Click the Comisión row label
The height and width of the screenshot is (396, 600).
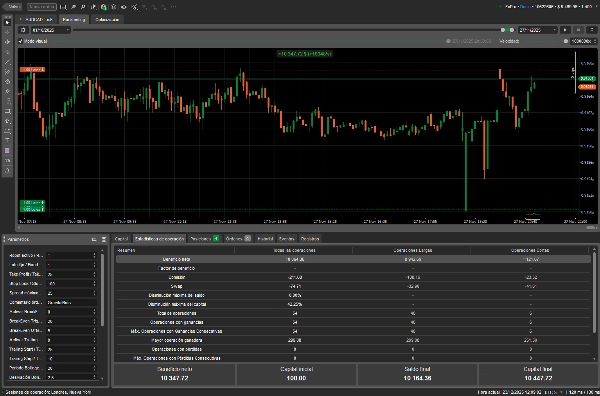point(176,277)
